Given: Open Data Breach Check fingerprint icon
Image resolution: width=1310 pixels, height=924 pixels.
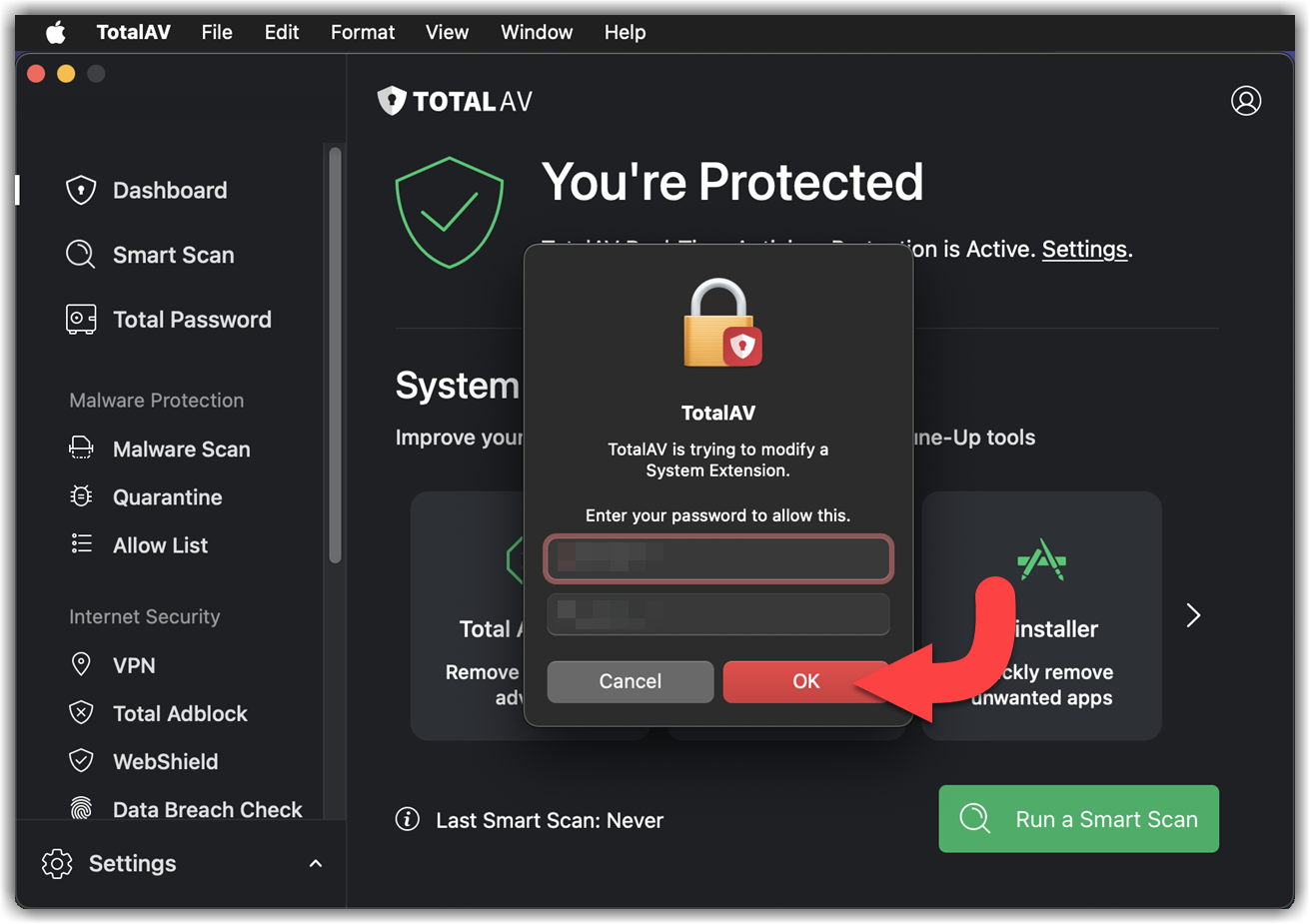Looking at the screenshot, I should (x=81, y=808).
